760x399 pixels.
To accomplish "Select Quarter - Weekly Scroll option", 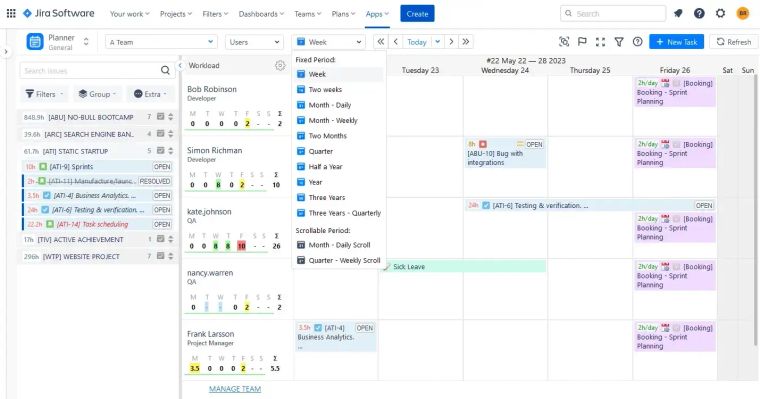I will tap(338, 260).
